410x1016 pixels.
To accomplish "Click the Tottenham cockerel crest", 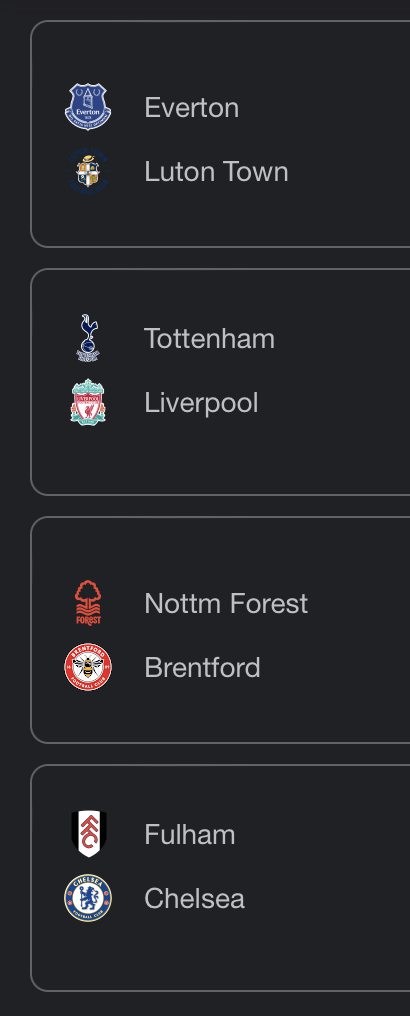I will (88, 338).
